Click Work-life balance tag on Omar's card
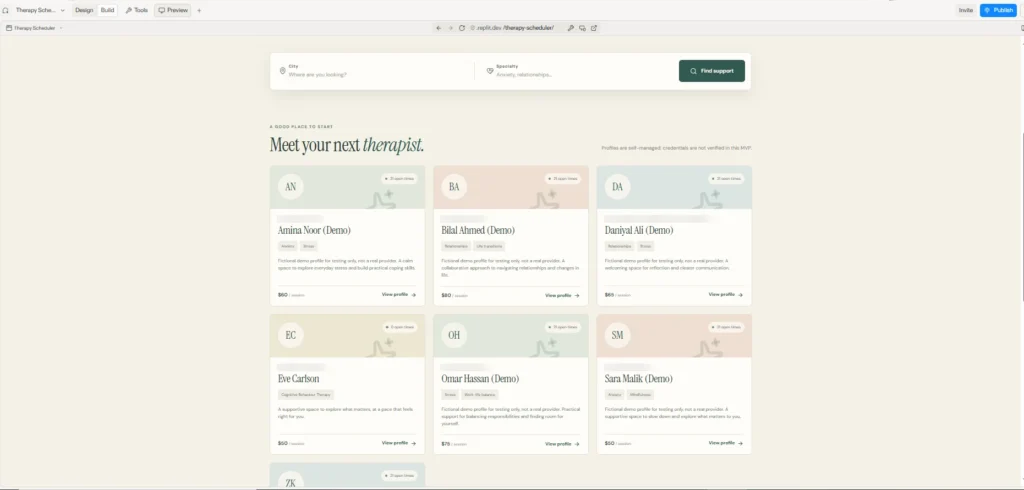Viewport: 1024px width, 490px height. point(479,395)
